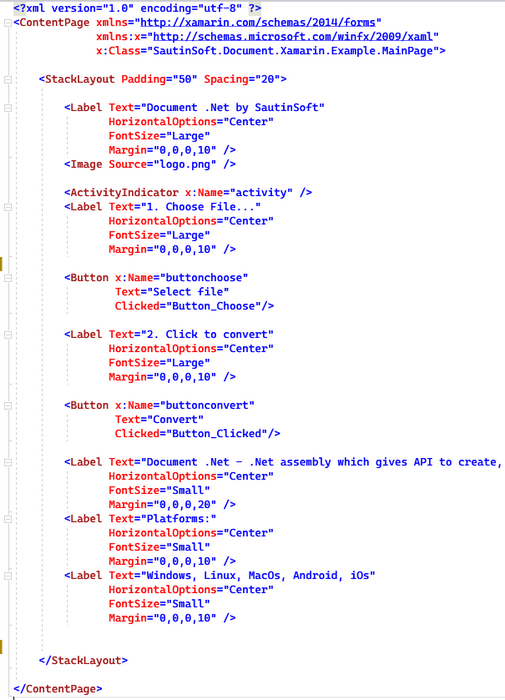Click the opening <StackLayout tag name
This screenshot has width=505, height=700.
(80, 79)
